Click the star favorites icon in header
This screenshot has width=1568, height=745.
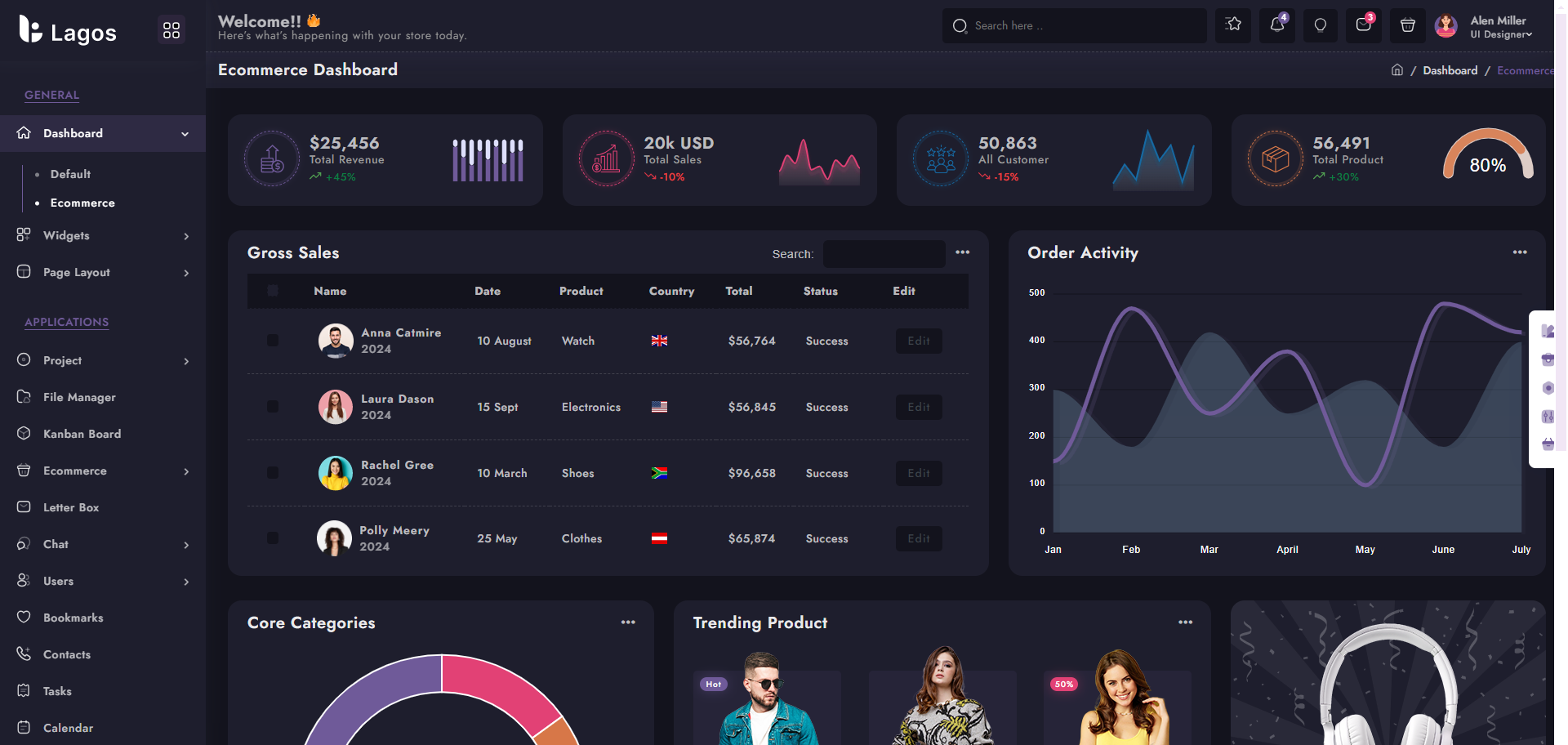[x=1233, y=25]
